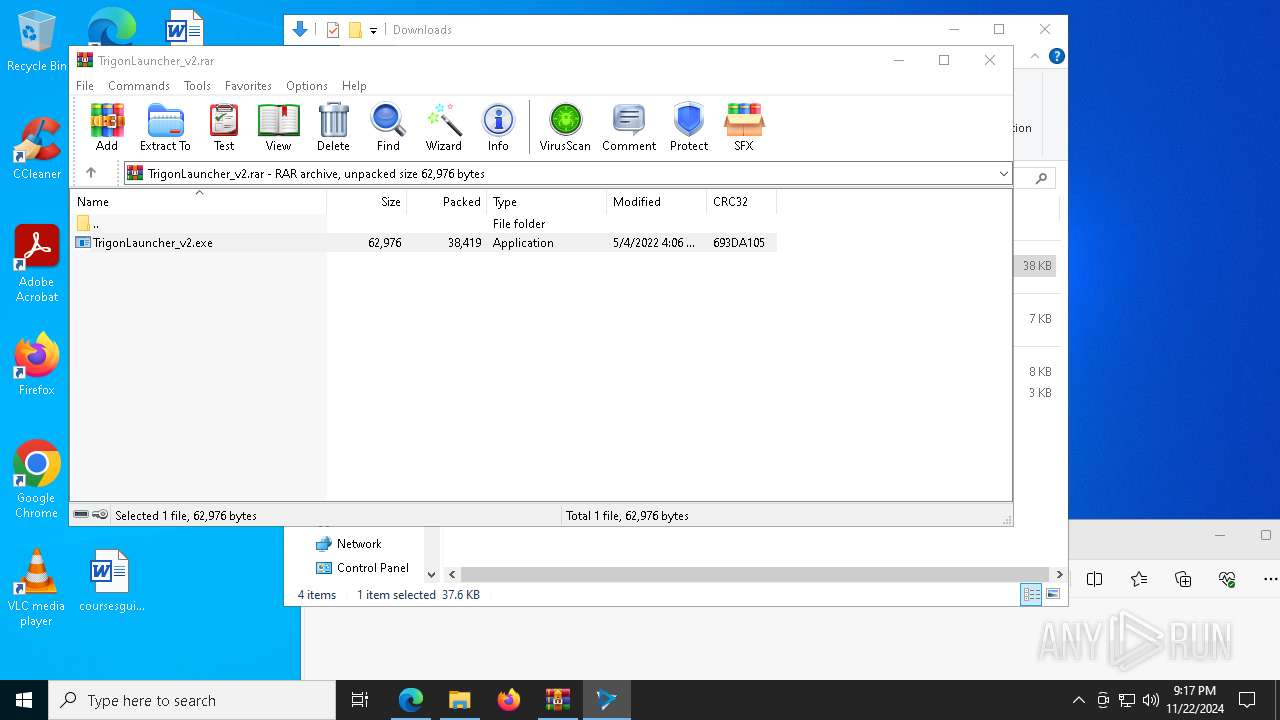The width and height of the screenshot is (1280, 720).
Task: Open the File menu
Action: tap(85, 86)
